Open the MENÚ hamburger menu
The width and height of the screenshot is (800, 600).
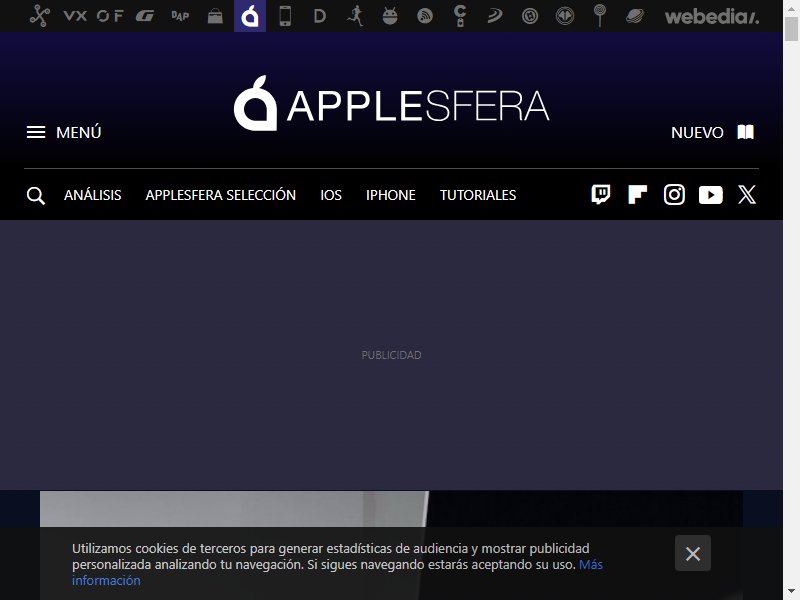[64, 133]
